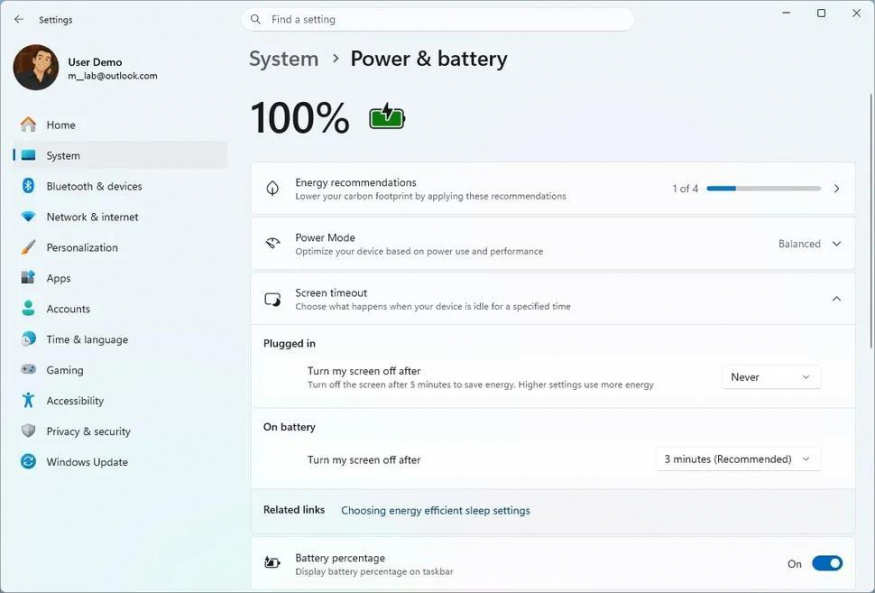Open On battery 3 minutes dropdown
This screenshot has height=593, width=875.
pyautogui.click(x=738, y=459)
